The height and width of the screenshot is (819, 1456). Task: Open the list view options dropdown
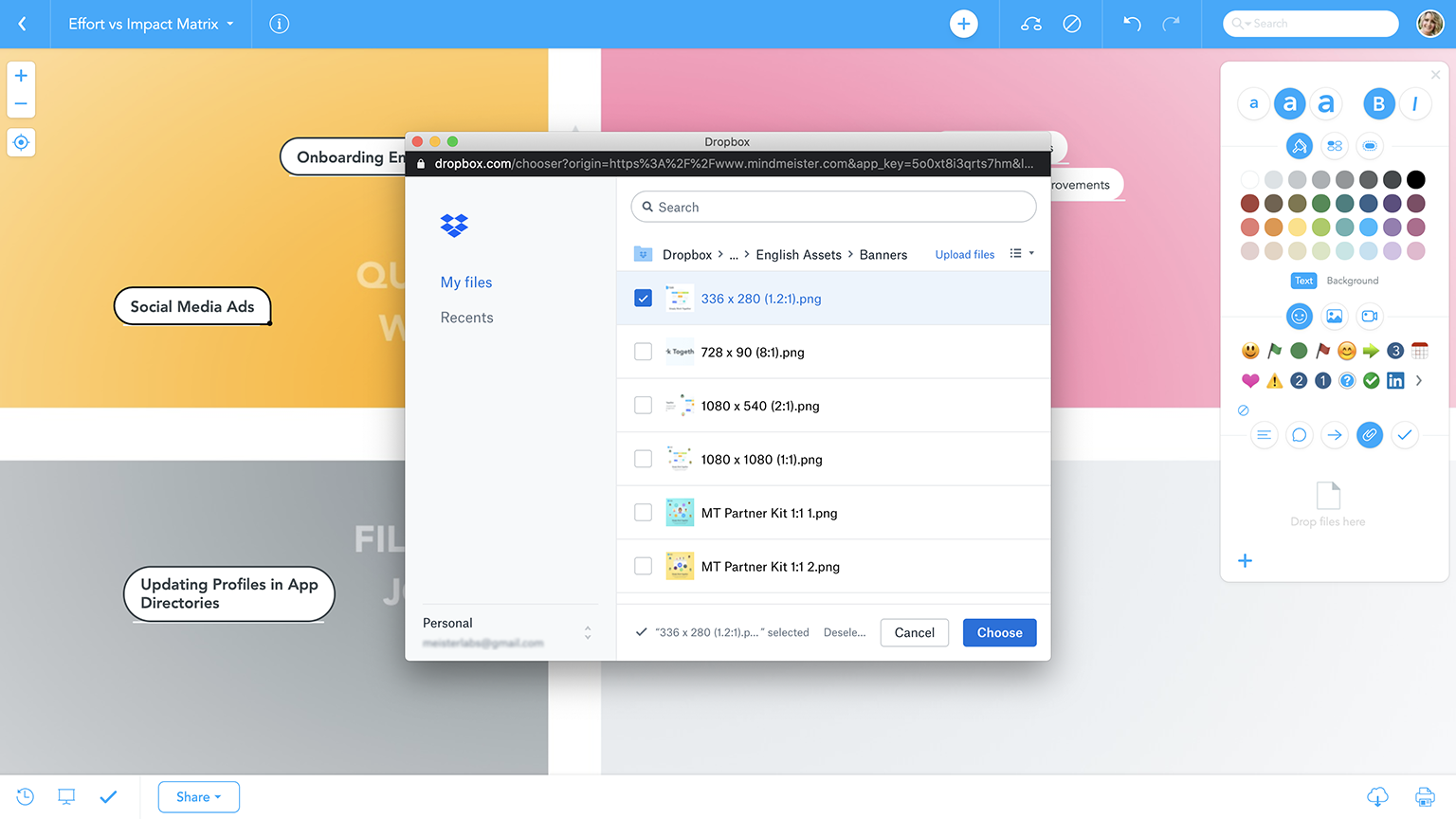(x=1021, y=254)
